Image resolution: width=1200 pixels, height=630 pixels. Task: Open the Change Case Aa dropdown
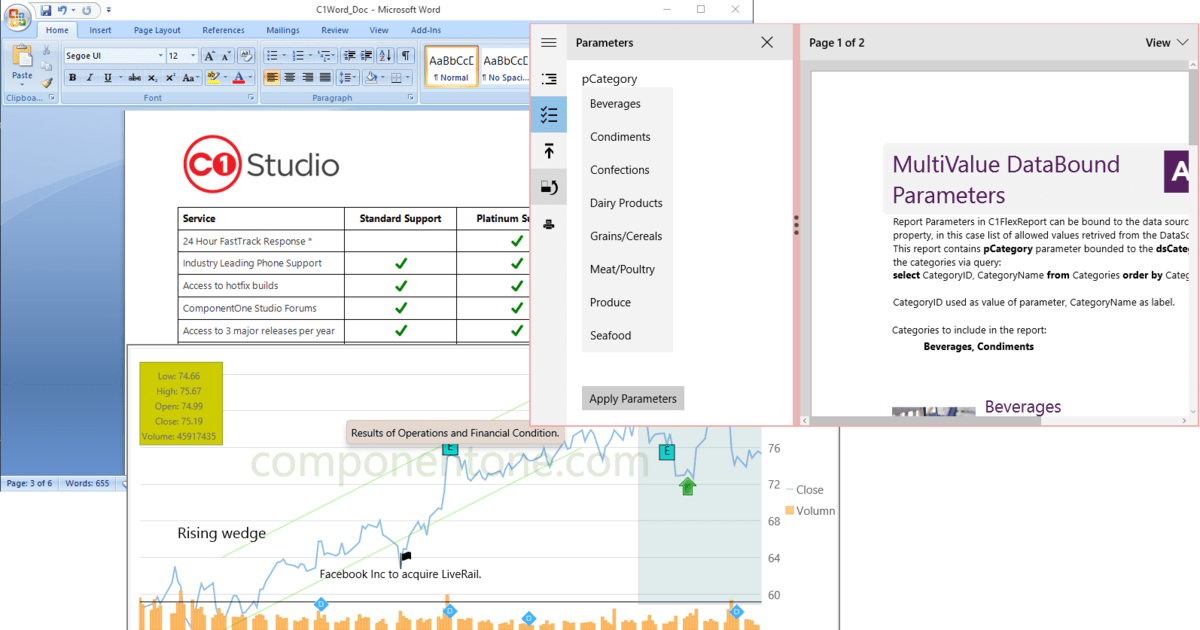point(191,77)
